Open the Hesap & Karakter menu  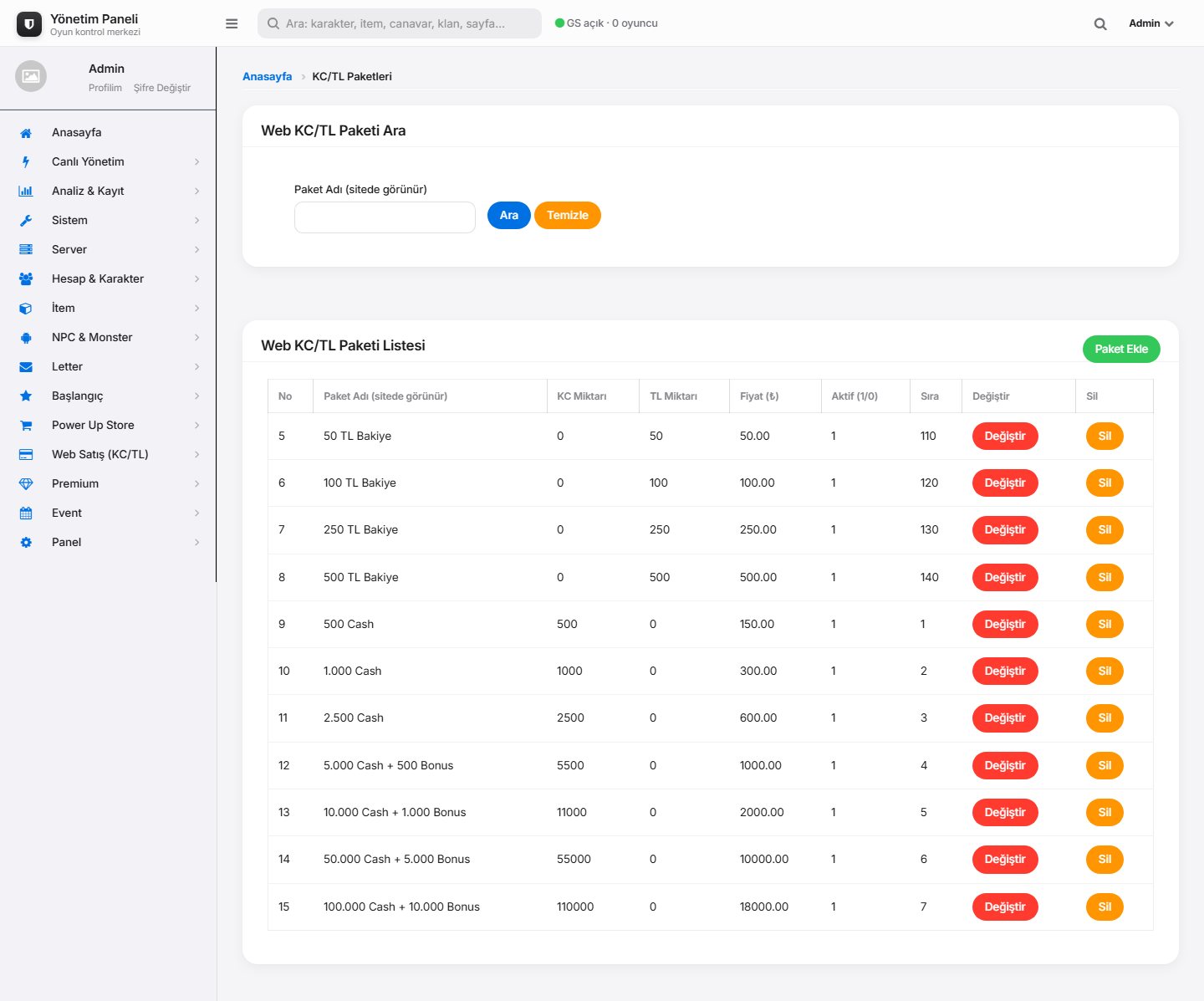[x=108, y=278]
